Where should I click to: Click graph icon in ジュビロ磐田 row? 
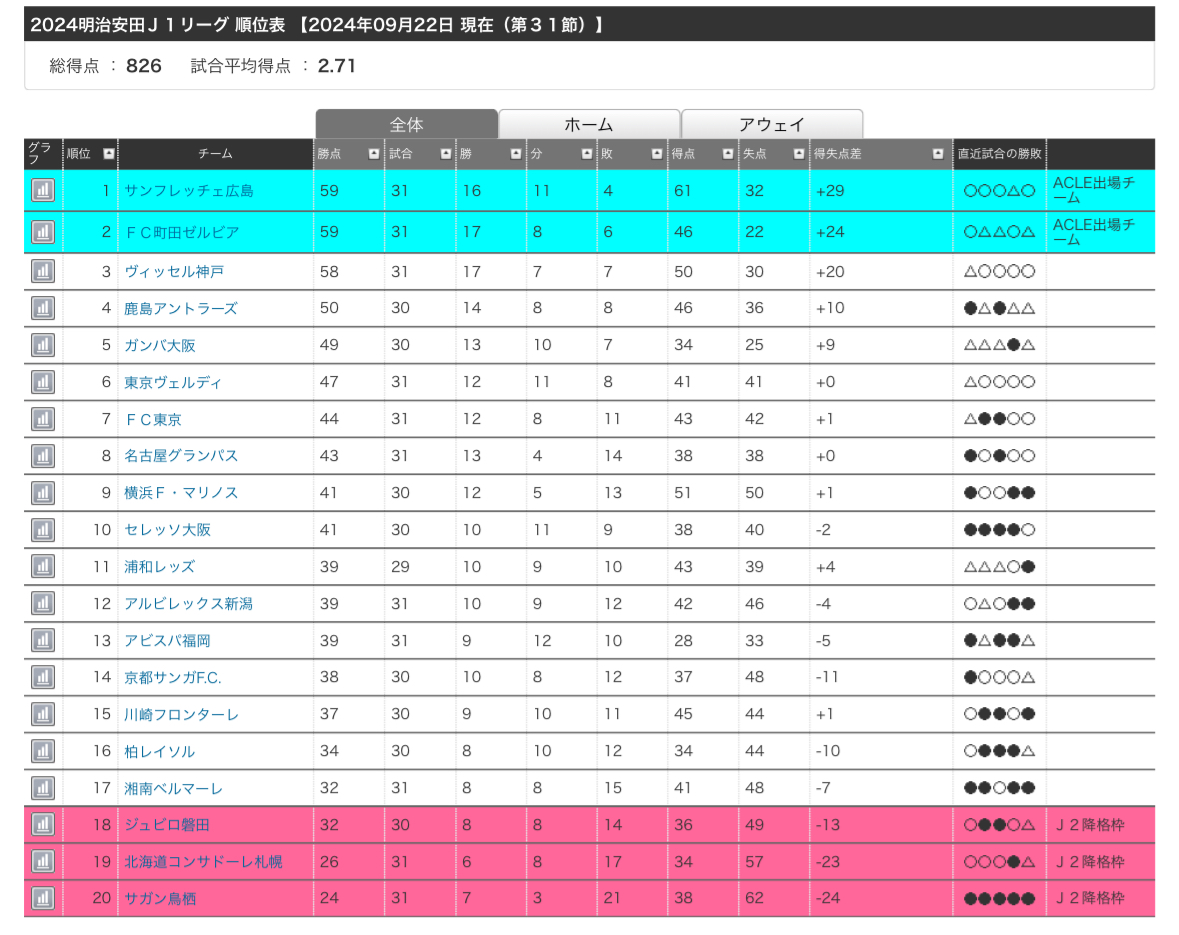coord(42,825)
